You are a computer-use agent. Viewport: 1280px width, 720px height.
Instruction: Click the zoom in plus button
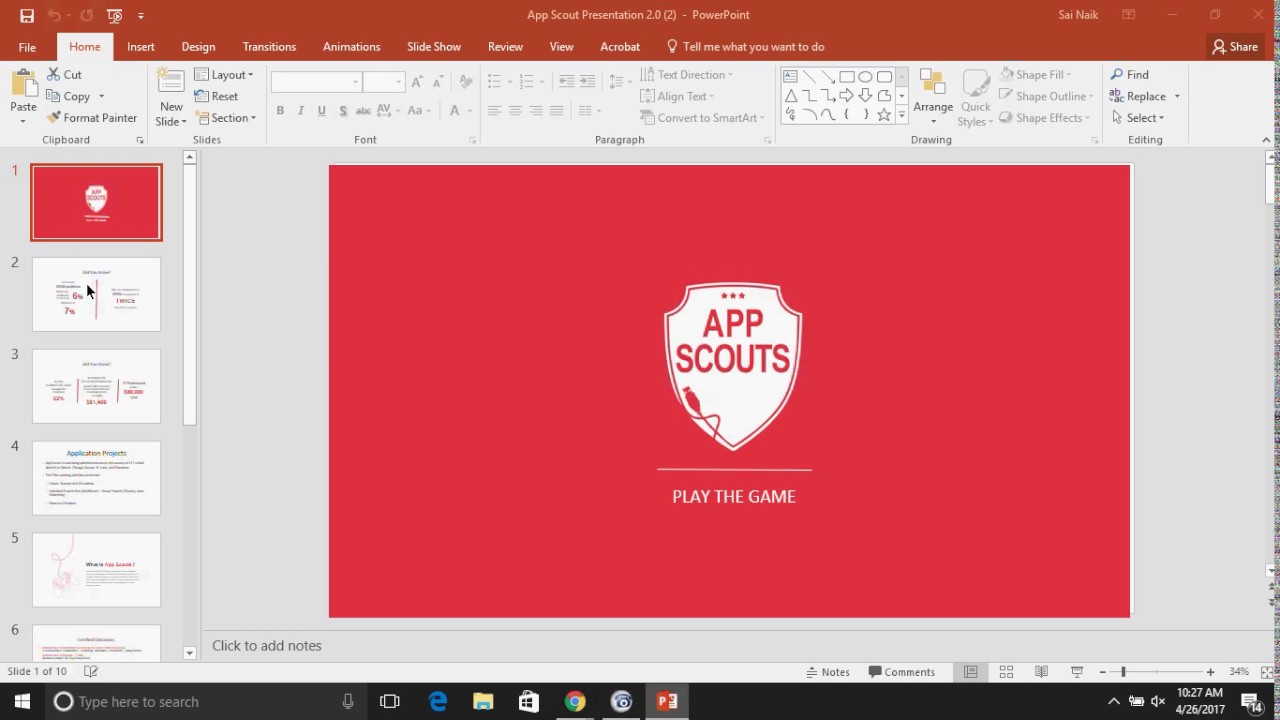tap(1210, 672)
